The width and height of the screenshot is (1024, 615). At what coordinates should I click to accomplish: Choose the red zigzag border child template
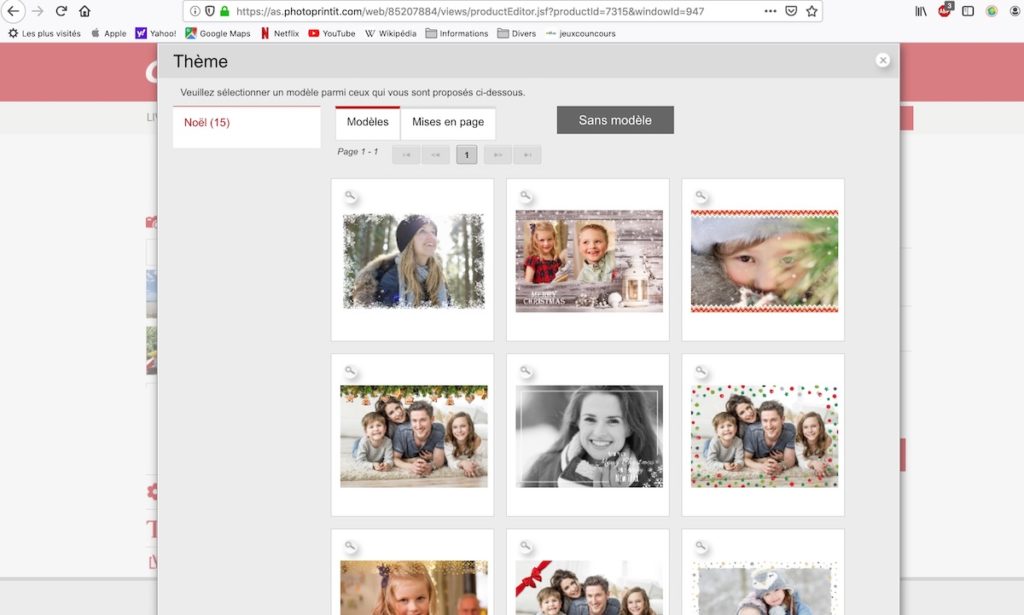tap(764, 261)
